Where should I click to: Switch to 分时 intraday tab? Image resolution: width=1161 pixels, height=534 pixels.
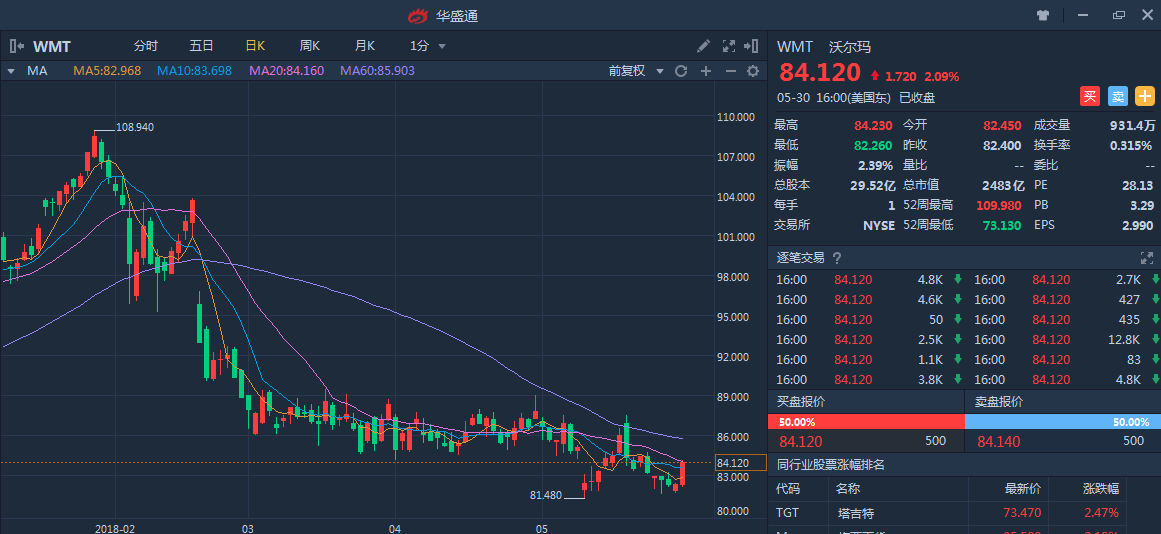click(x=146, y=46)
